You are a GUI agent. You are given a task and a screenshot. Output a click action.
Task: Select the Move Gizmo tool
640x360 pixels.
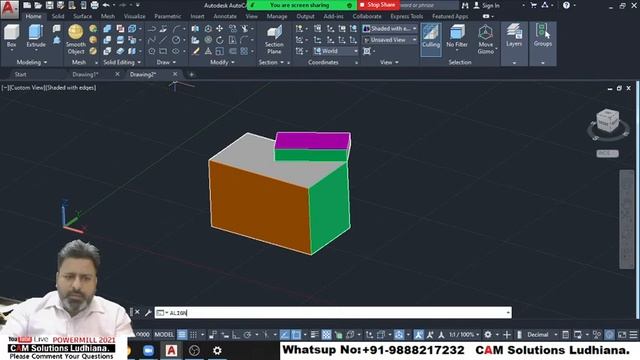[485, 39]
